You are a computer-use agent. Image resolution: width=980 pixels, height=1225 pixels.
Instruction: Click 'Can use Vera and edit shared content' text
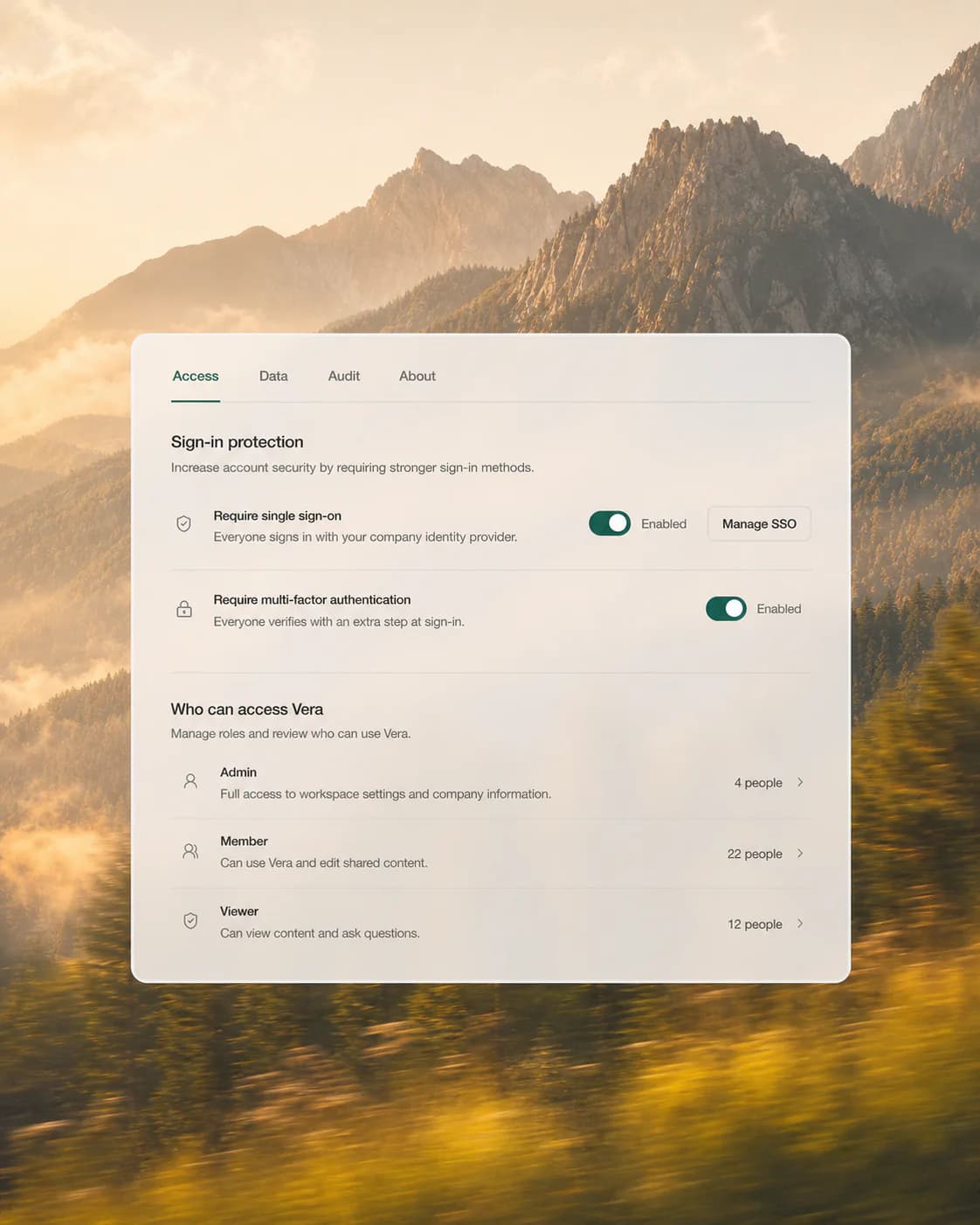coord(324,863)
